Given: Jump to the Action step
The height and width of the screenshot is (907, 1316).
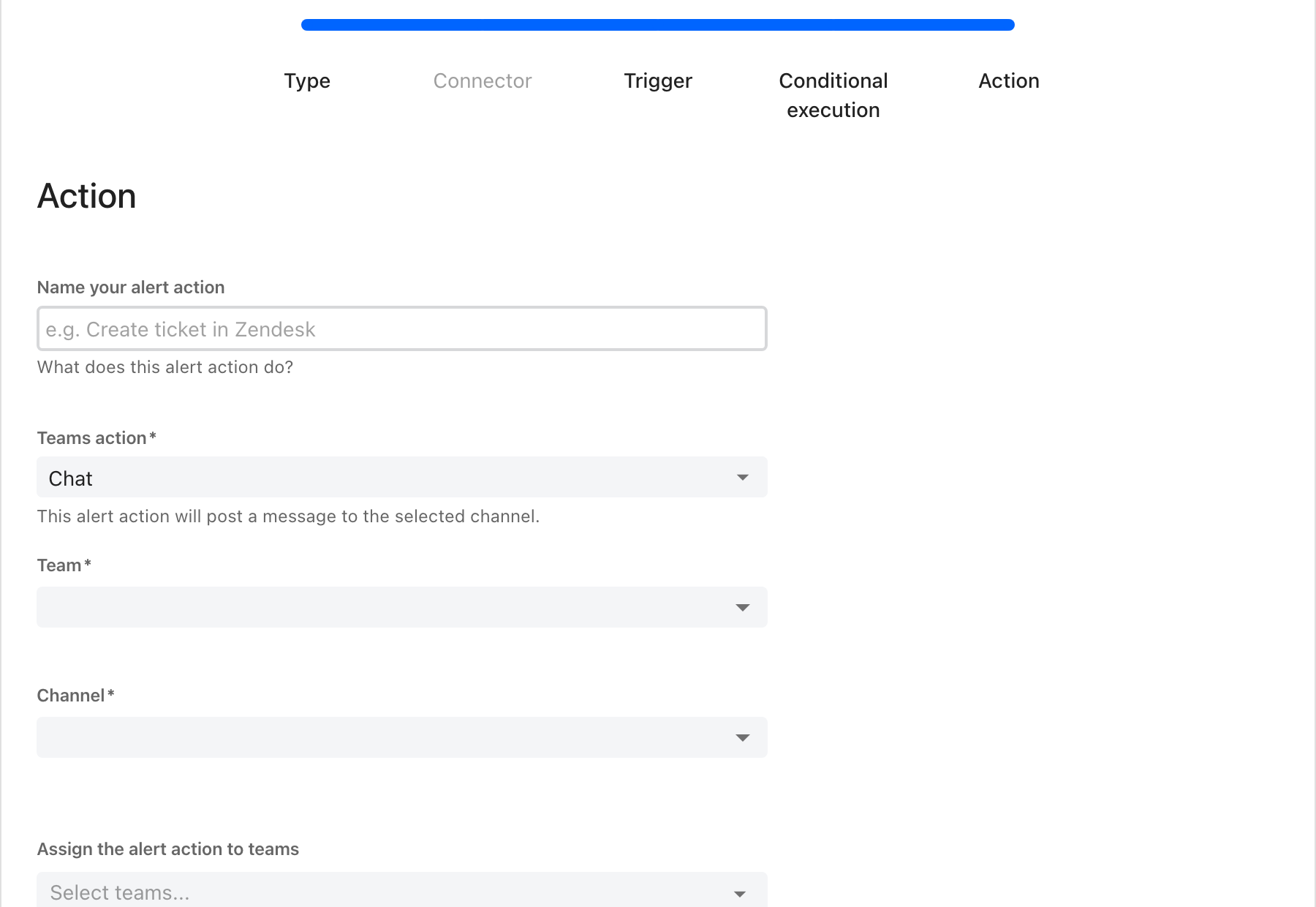Looking at the screenshot, I should click(x=1009, y=80).
